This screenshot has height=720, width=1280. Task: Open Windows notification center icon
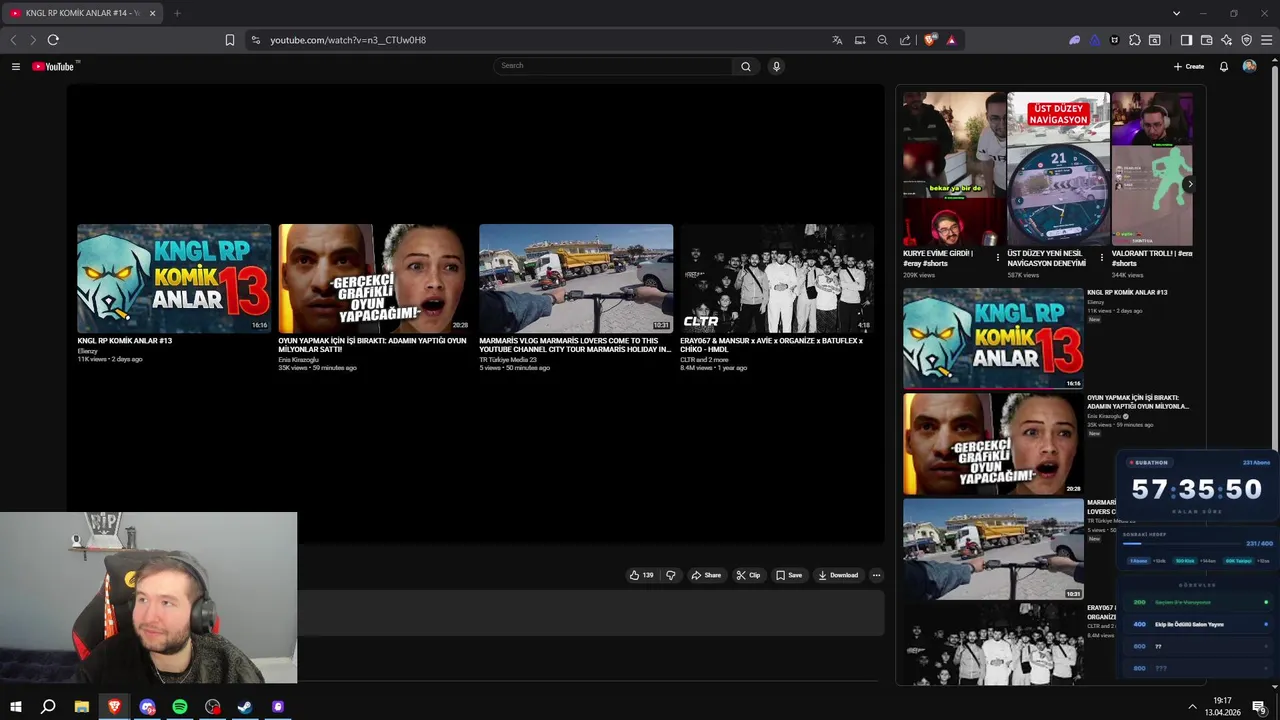[1259, 707]
